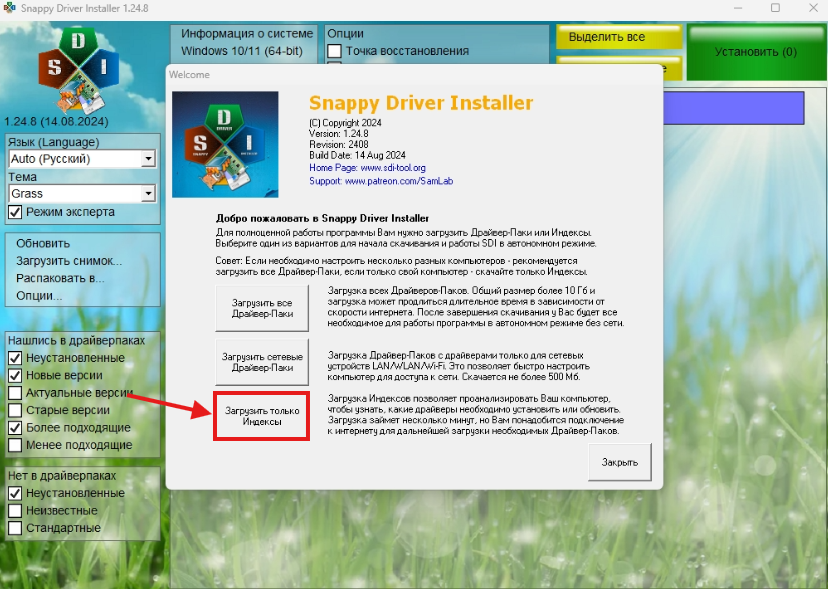Toggle Неустановленные under Нет в драйверпаках
This screenshot has width=828, height=589.
point(15,493)
